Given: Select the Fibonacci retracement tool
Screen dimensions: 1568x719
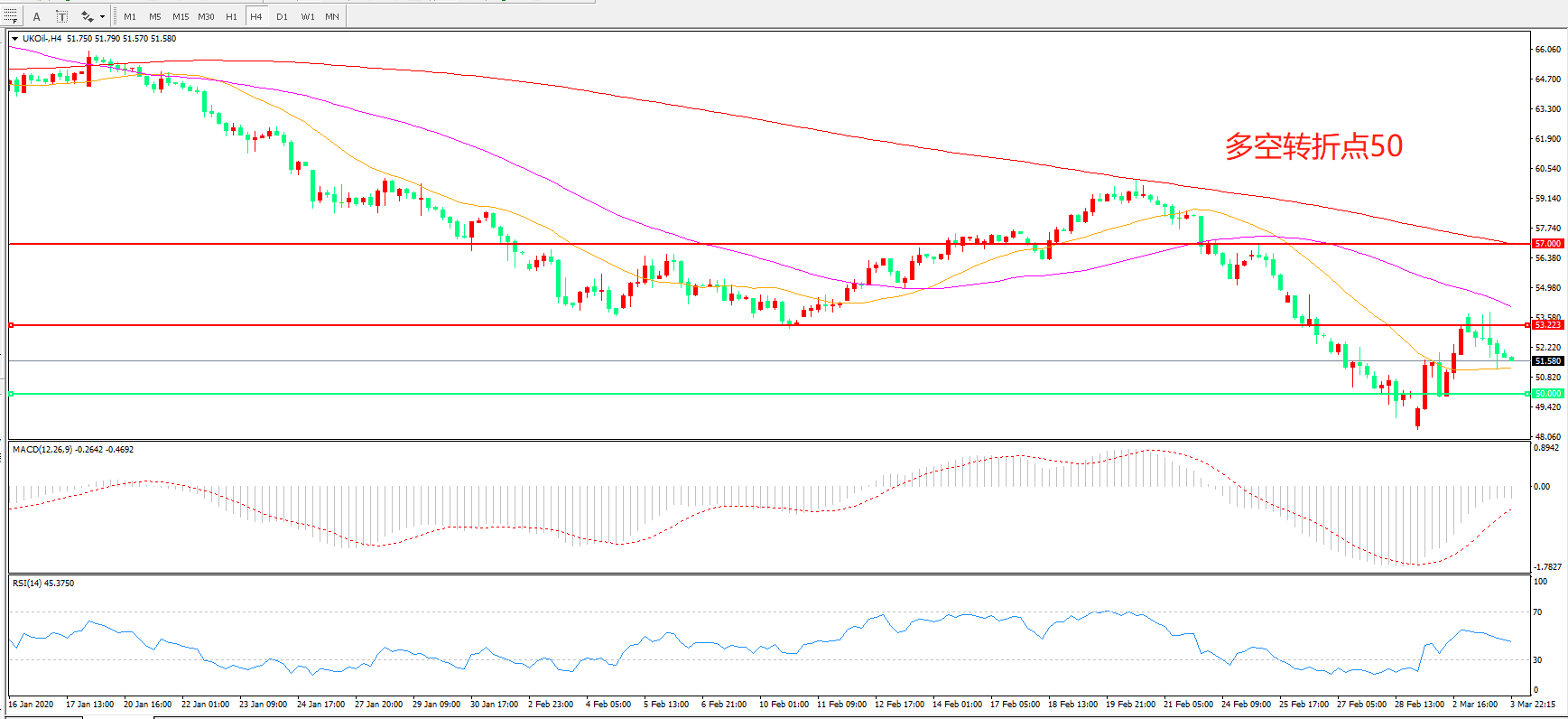Looking at the screenshot, I should coord(11,16).
